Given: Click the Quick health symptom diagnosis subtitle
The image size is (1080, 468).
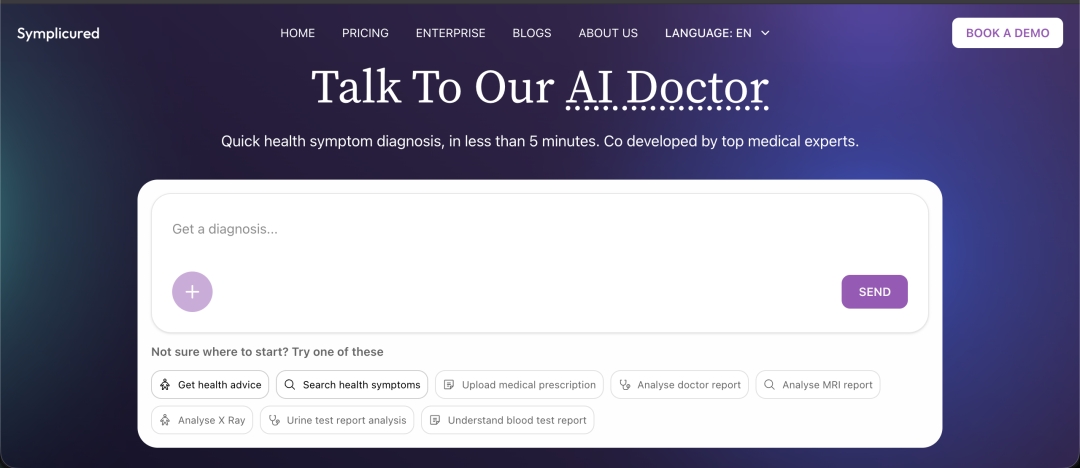Looking at the screenshot, I should tap(540, 141).
